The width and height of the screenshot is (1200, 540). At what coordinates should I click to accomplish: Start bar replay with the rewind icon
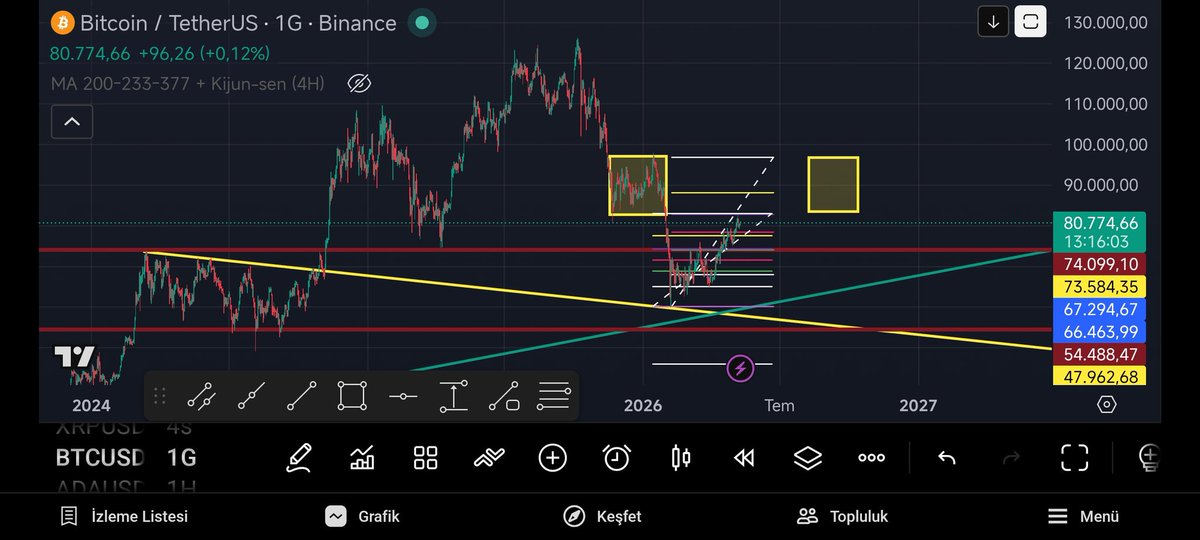tap(744, 458)
